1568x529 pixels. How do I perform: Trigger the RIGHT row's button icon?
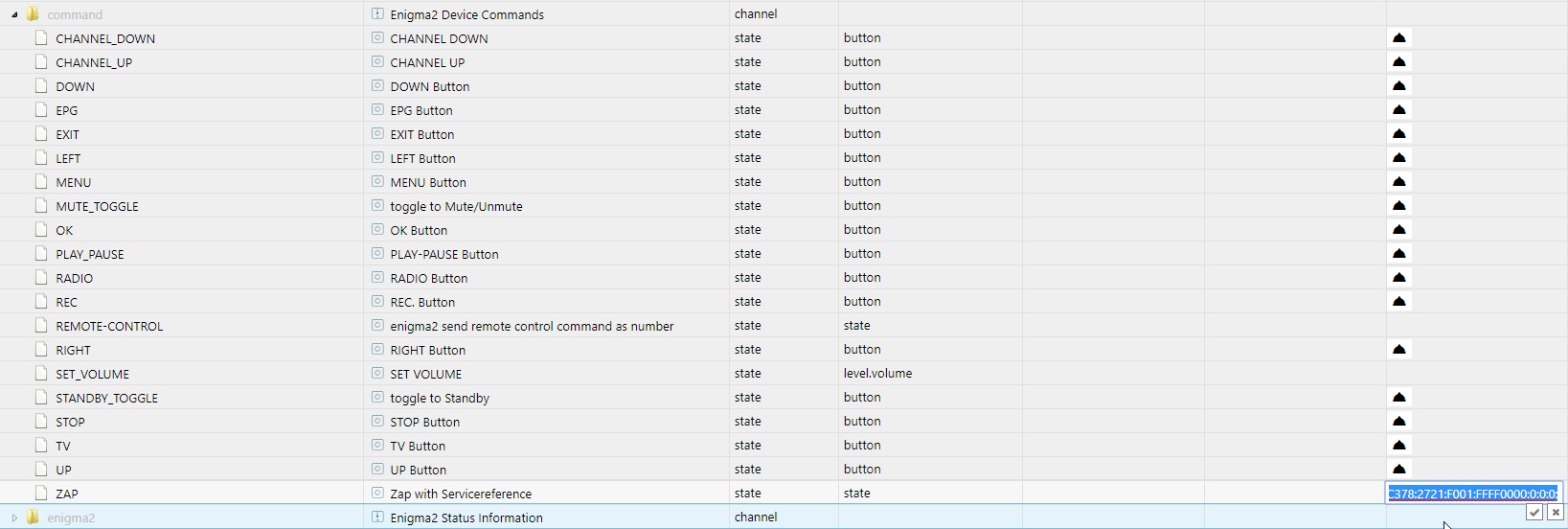pyautogui.click(x=1398, y=349)
